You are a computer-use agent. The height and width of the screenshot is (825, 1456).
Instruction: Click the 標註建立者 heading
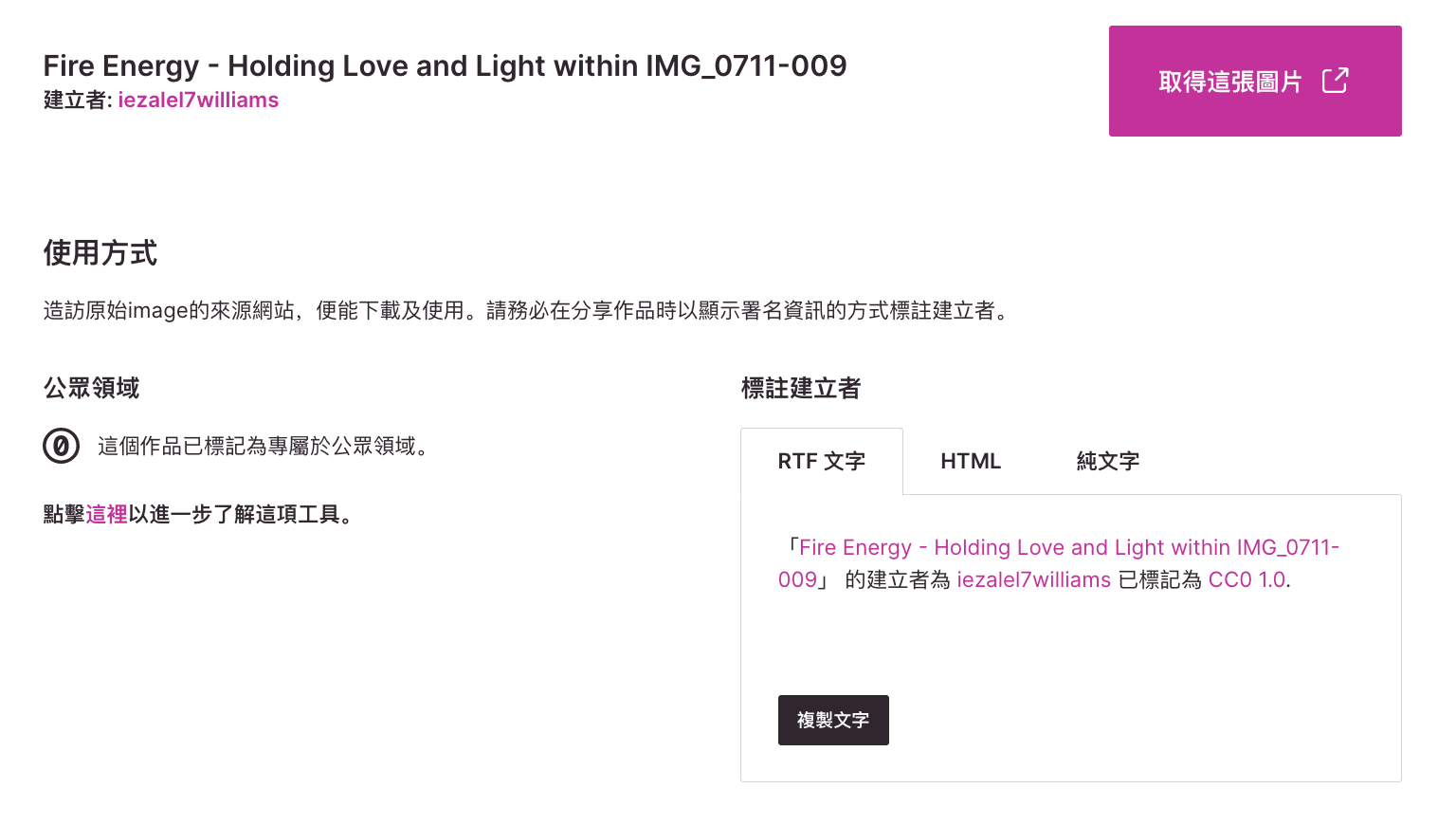801,388
